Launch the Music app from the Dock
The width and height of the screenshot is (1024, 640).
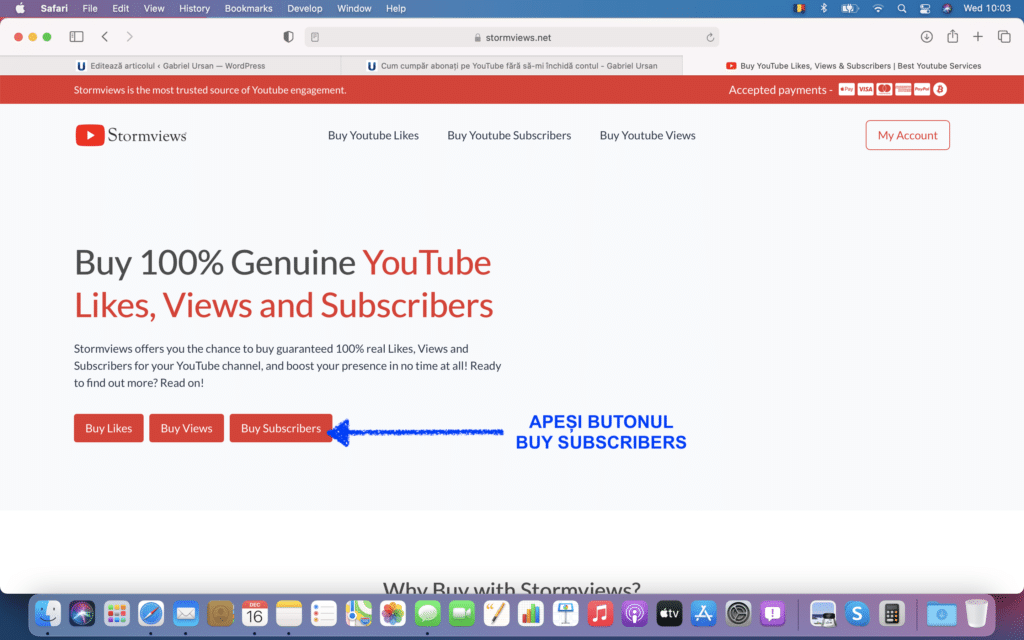pyautogui.click(x=600, y=613)
